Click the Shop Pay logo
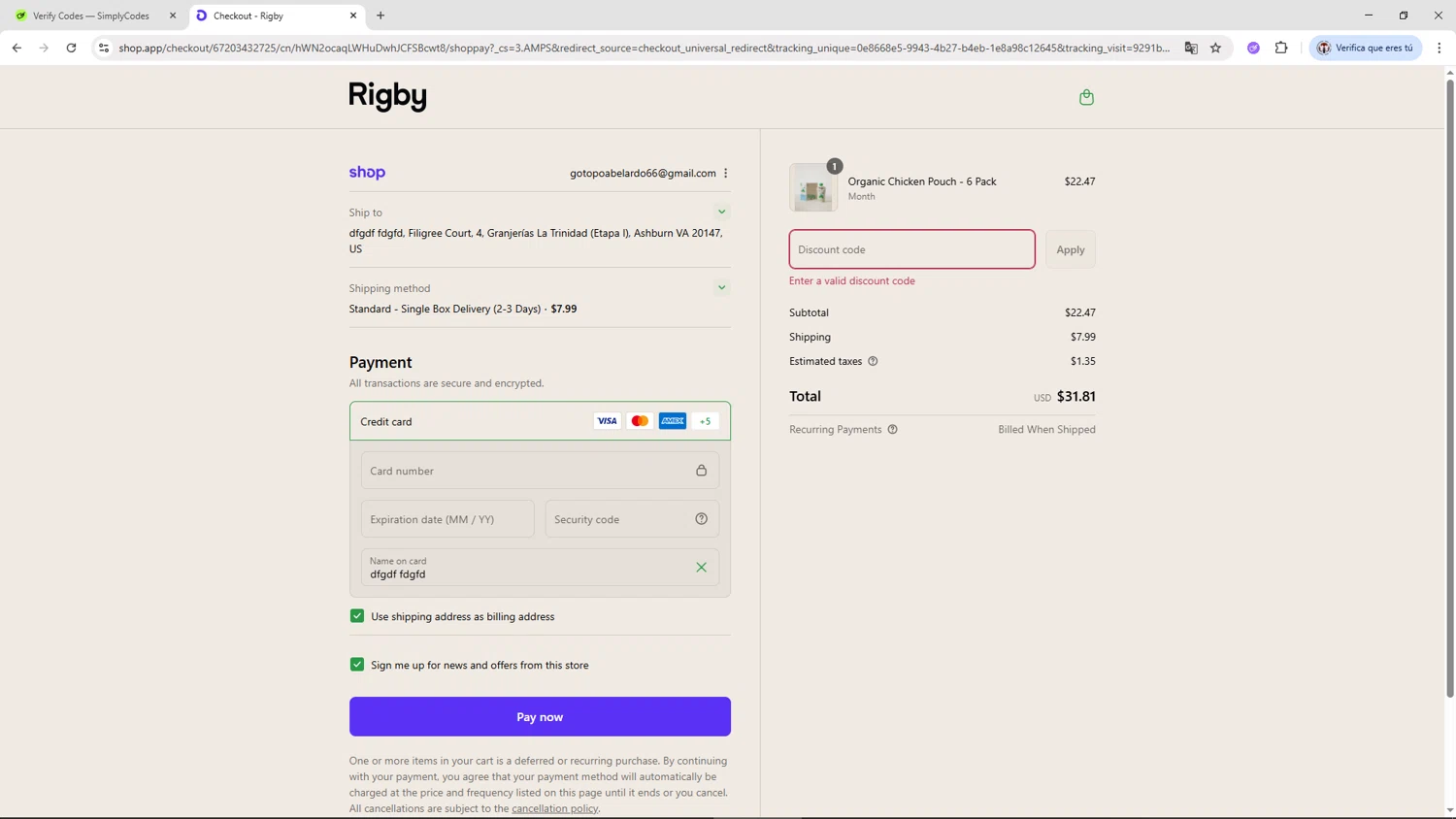Viewport: 1456px width, 819px height. [x=367, y=173]
